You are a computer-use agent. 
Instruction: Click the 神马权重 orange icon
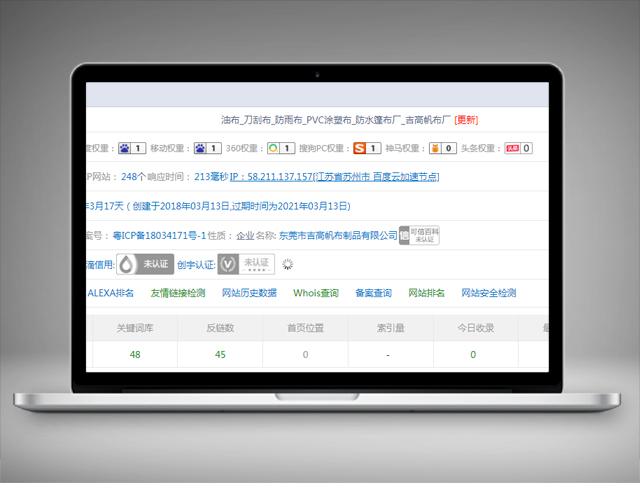[x=435, y=148]
